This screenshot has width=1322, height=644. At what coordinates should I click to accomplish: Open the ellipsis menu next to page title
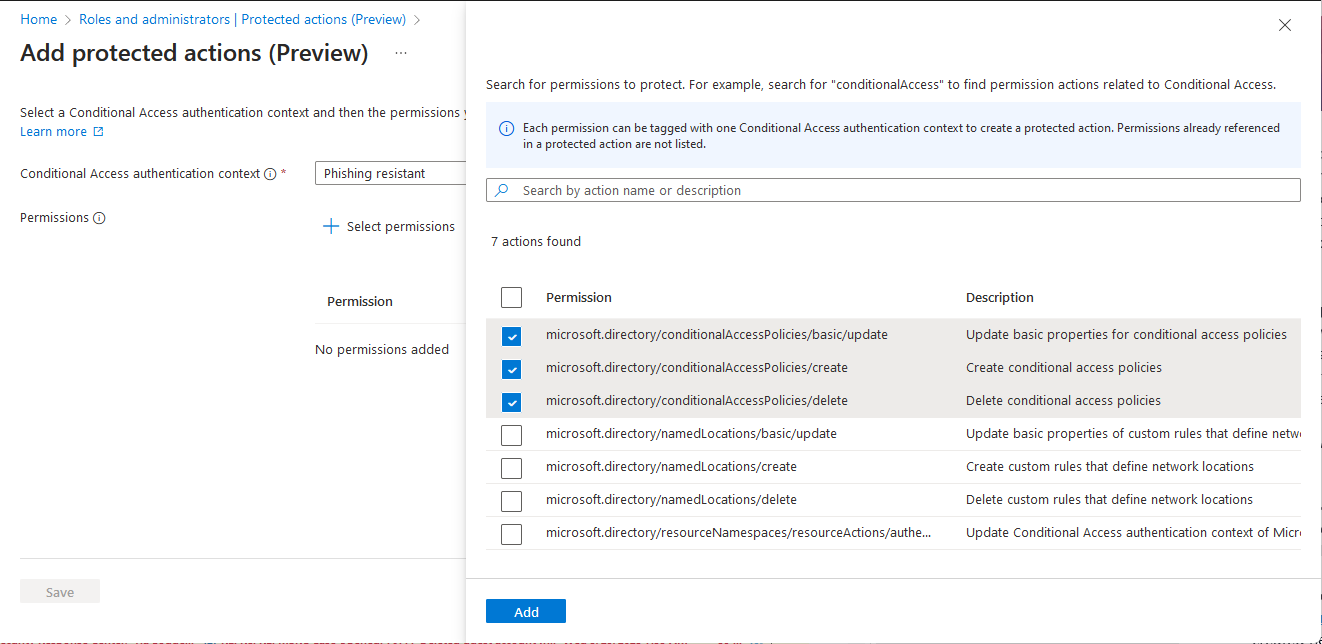click(400, 53)
